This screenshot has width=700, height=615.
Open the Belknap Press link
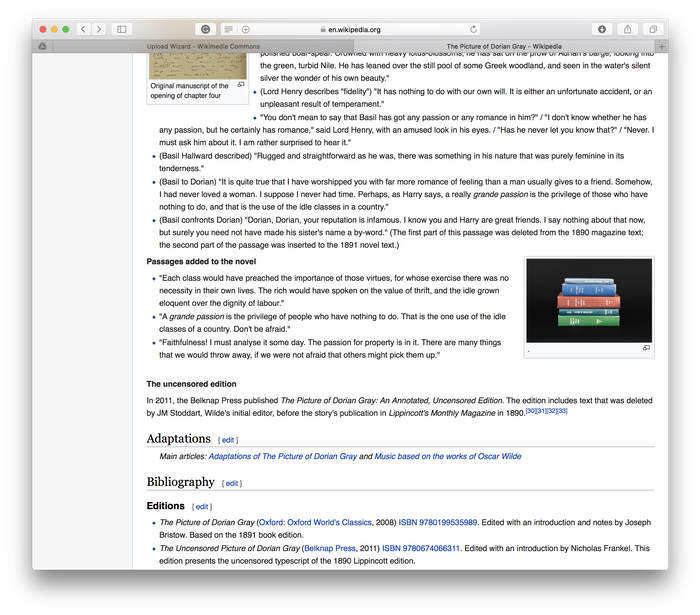coord(329,548)
